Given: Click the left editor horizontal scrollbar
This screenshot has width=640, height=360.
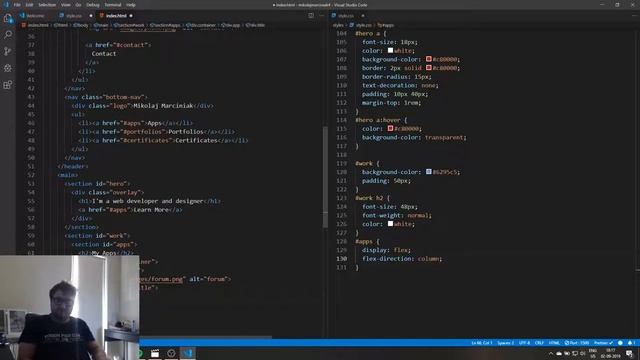Looking at the screenshot, I should click(x=205, y=337).
